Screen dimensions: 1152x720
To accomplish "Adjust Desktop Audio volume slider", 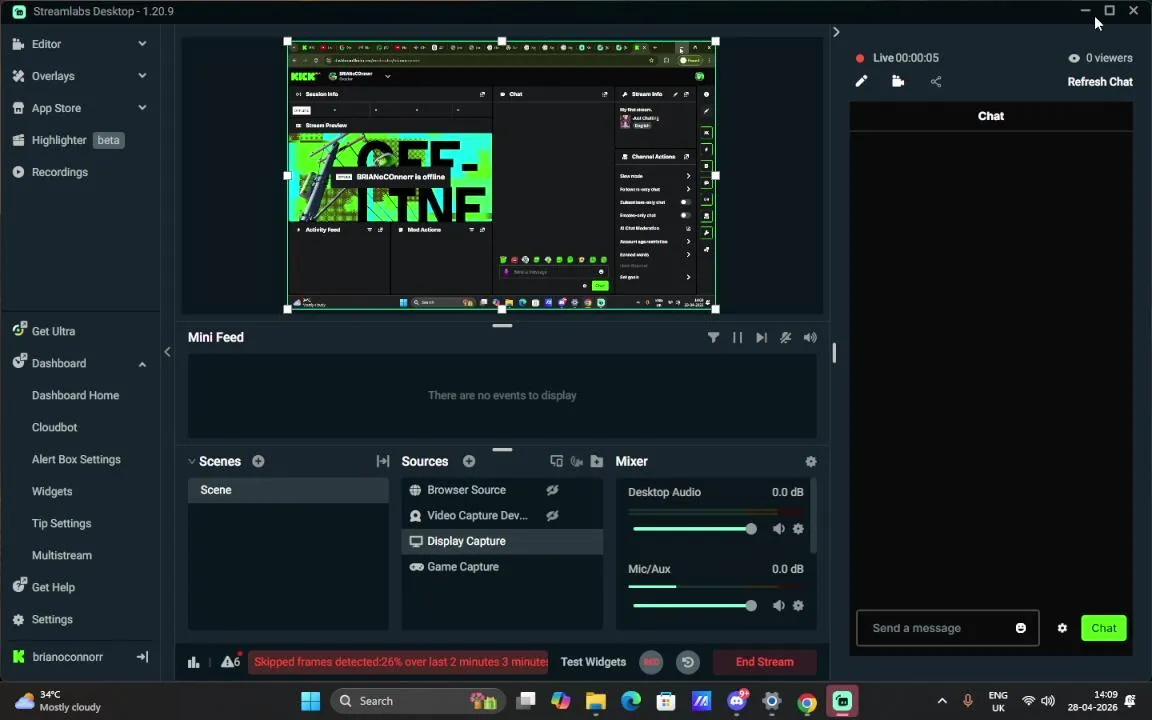I will point(692,529).
